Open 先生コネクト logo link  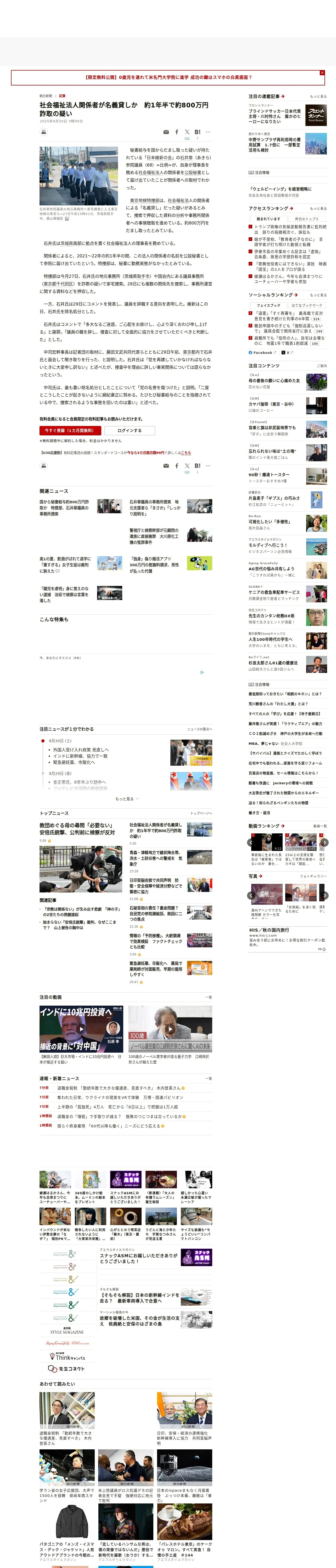(67, 1368)
